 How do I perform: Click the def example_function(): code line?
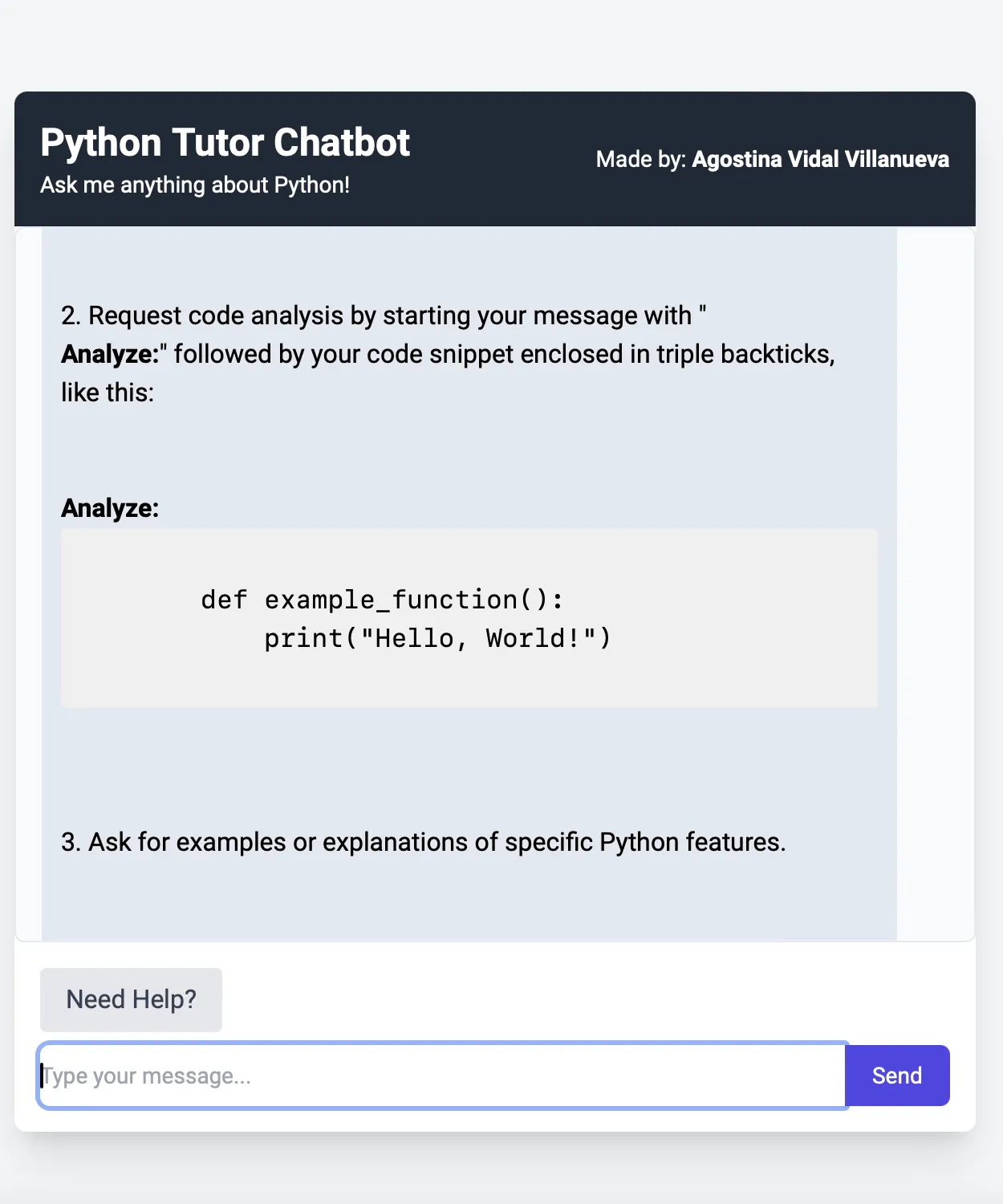pos(382,600)
